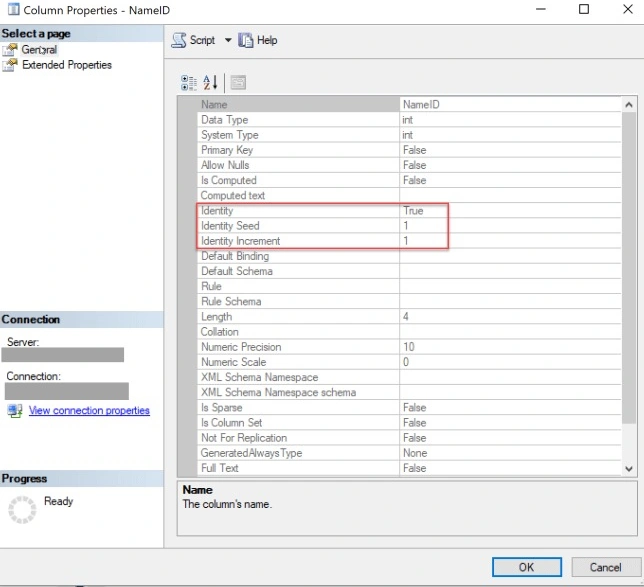Select the Extended Properties page
This screenshot has width=644, height=587.
(x=67, y=65)
